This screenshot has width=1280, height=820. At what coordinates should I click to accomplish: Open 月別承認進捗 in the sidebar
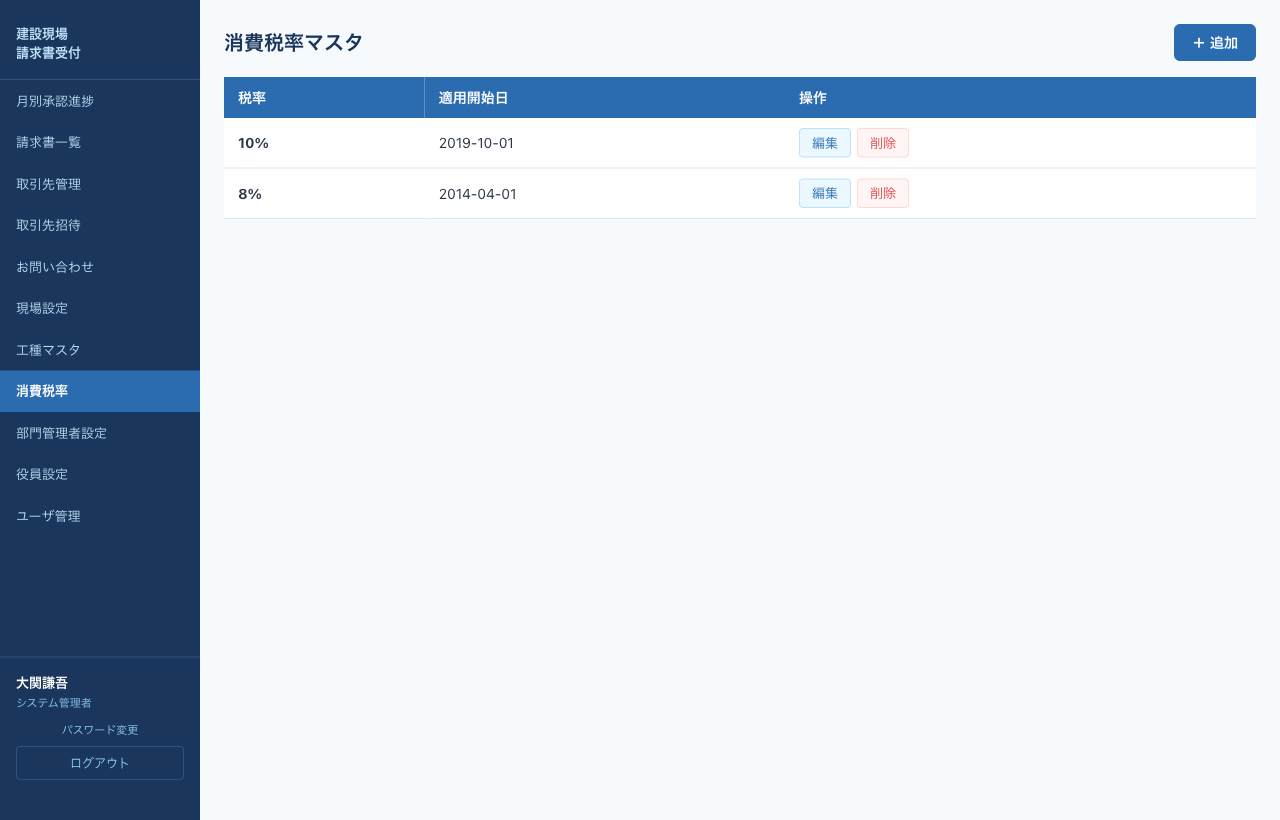click(100, 101)
